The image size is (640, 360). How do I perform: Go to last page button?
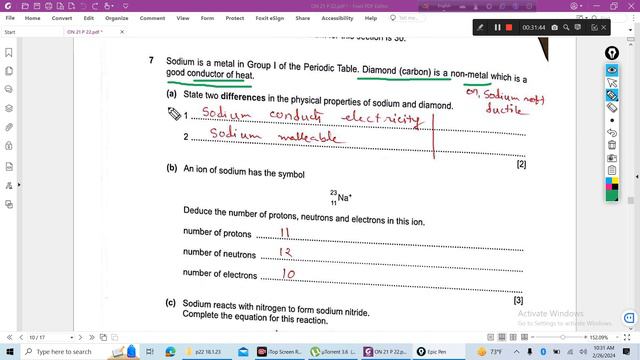(x=92, y=337)
